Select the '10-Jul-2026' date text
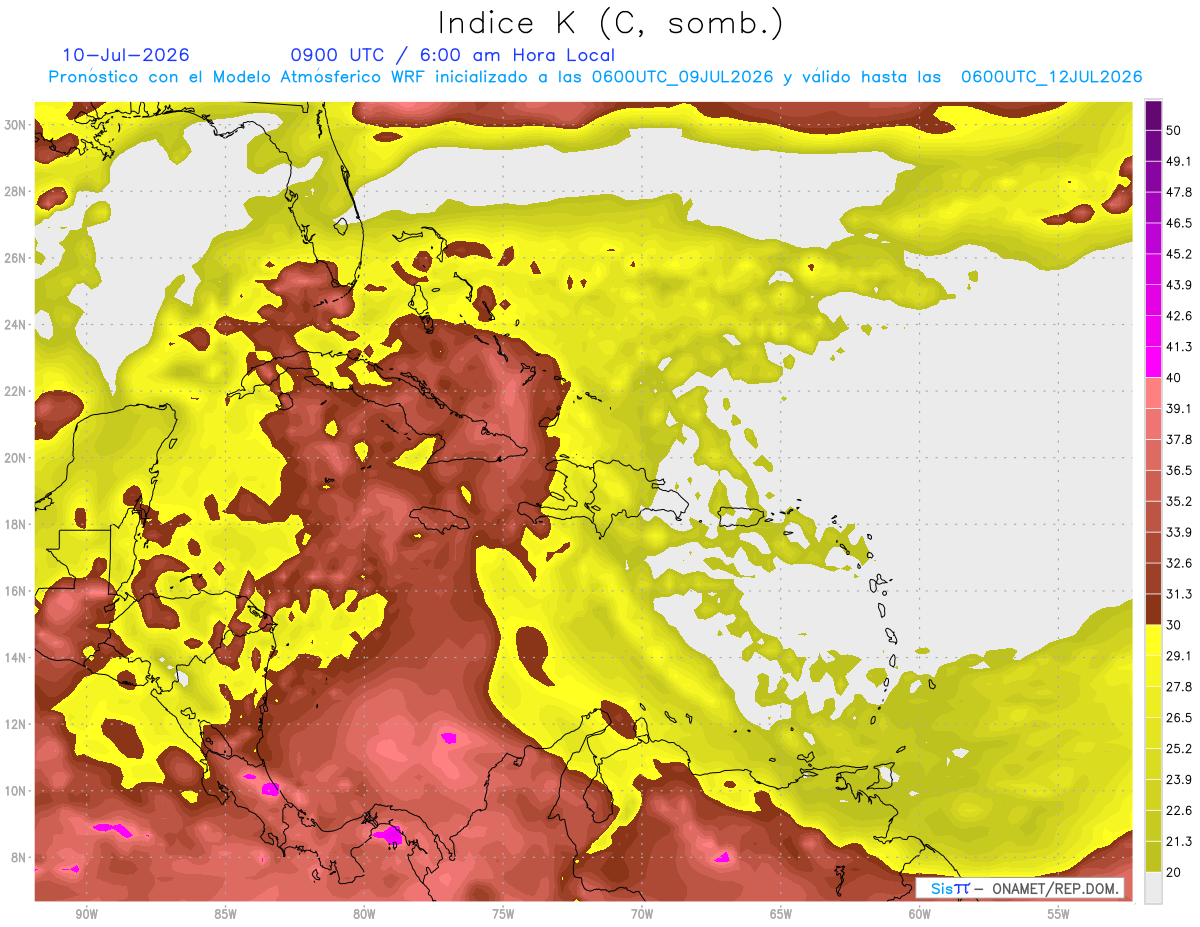 point(126,55)
